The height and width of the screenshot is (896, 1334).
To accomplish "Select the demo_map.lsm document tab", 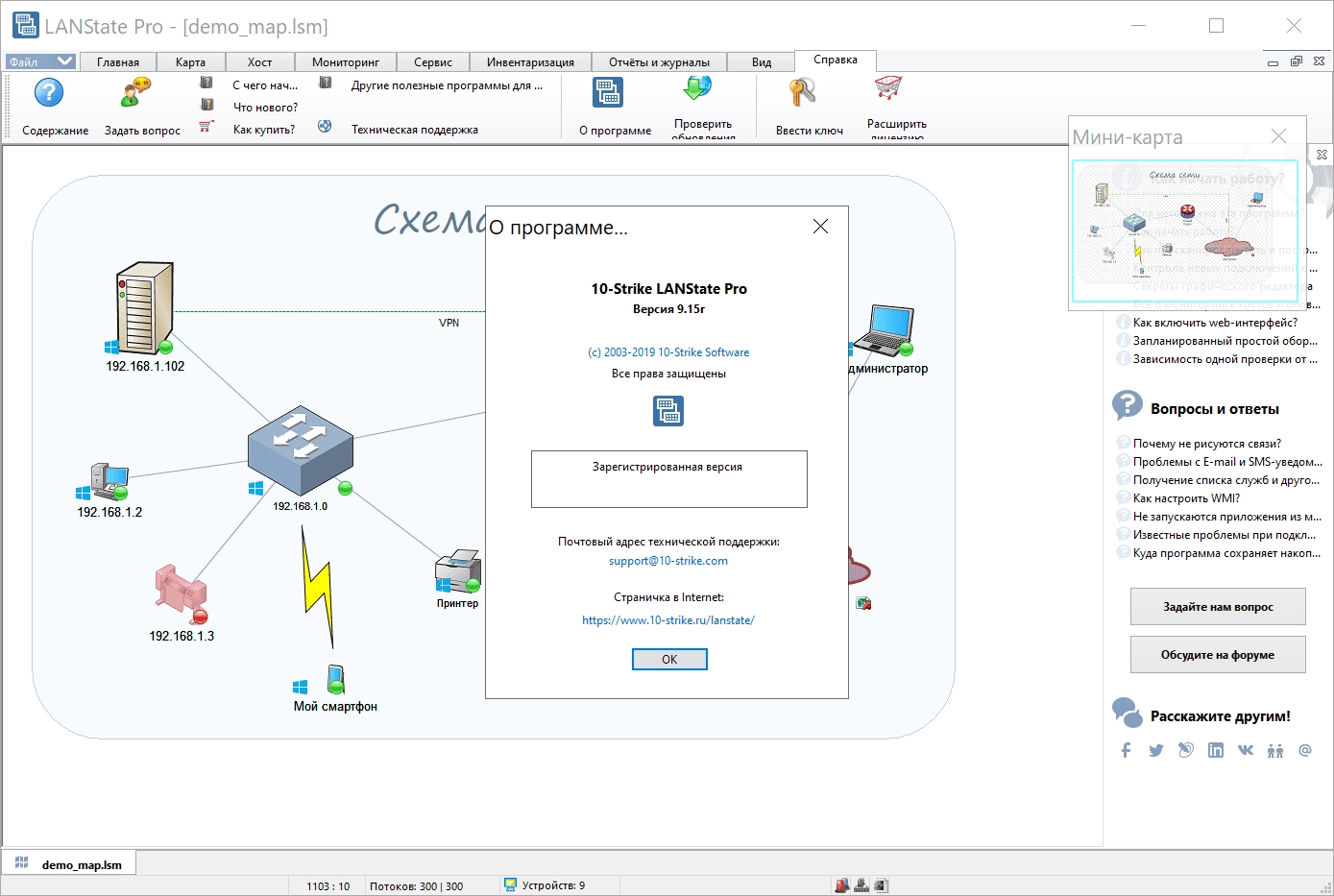I will [x=70, y=864].
